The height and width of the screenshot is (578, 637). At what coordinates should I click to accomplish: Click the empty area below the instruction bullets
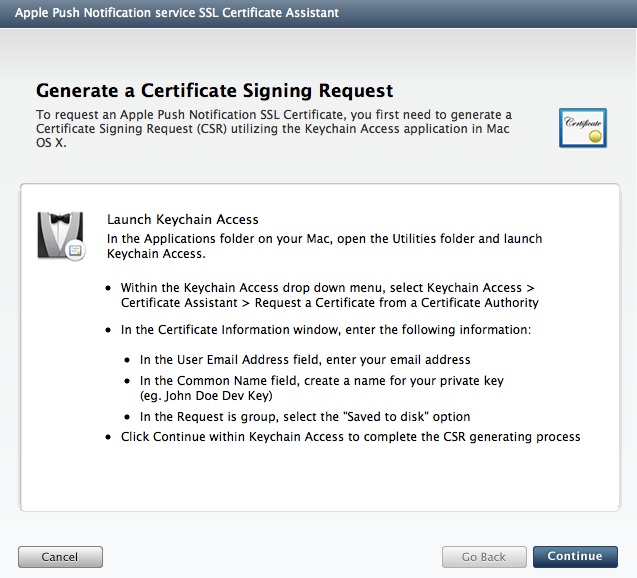[318, 478]
